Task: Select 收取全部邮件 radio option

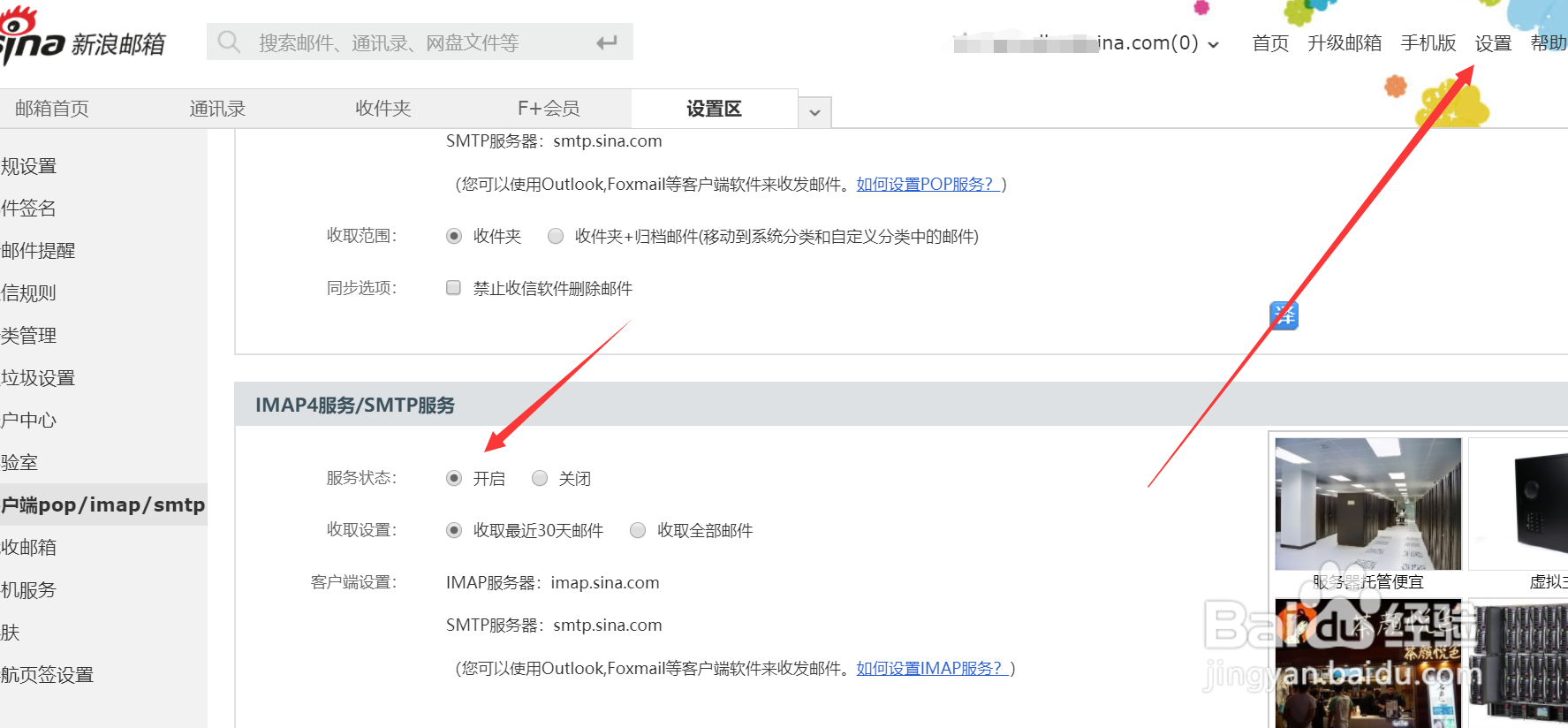Action: tap(638, 530)
